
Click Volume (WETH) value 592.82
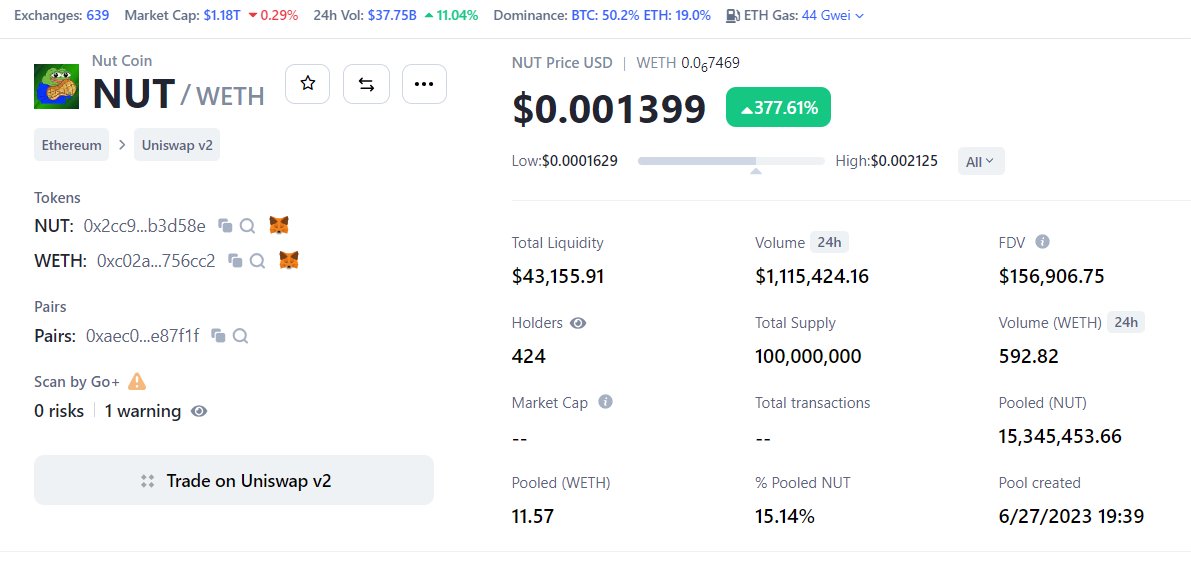pyautogui.click(x=1028, y=356)
